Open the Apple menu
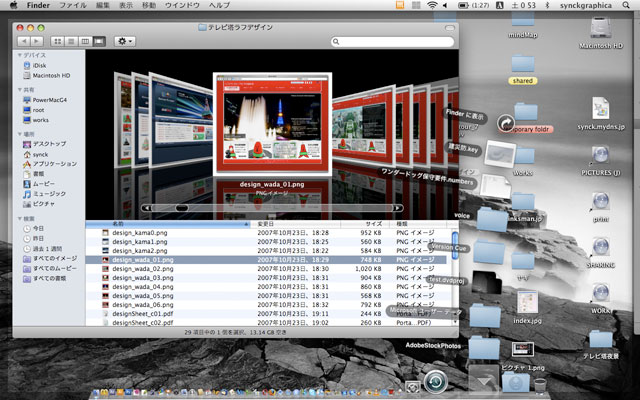The image size is (640, 400). tap(13, 5)
